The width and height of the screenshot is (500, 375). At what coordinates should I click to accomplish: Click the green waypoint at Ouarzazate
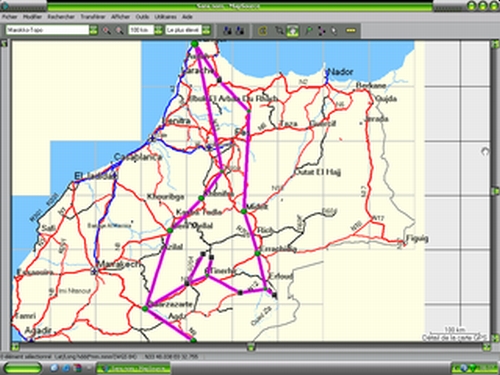[x=145, y=308]
